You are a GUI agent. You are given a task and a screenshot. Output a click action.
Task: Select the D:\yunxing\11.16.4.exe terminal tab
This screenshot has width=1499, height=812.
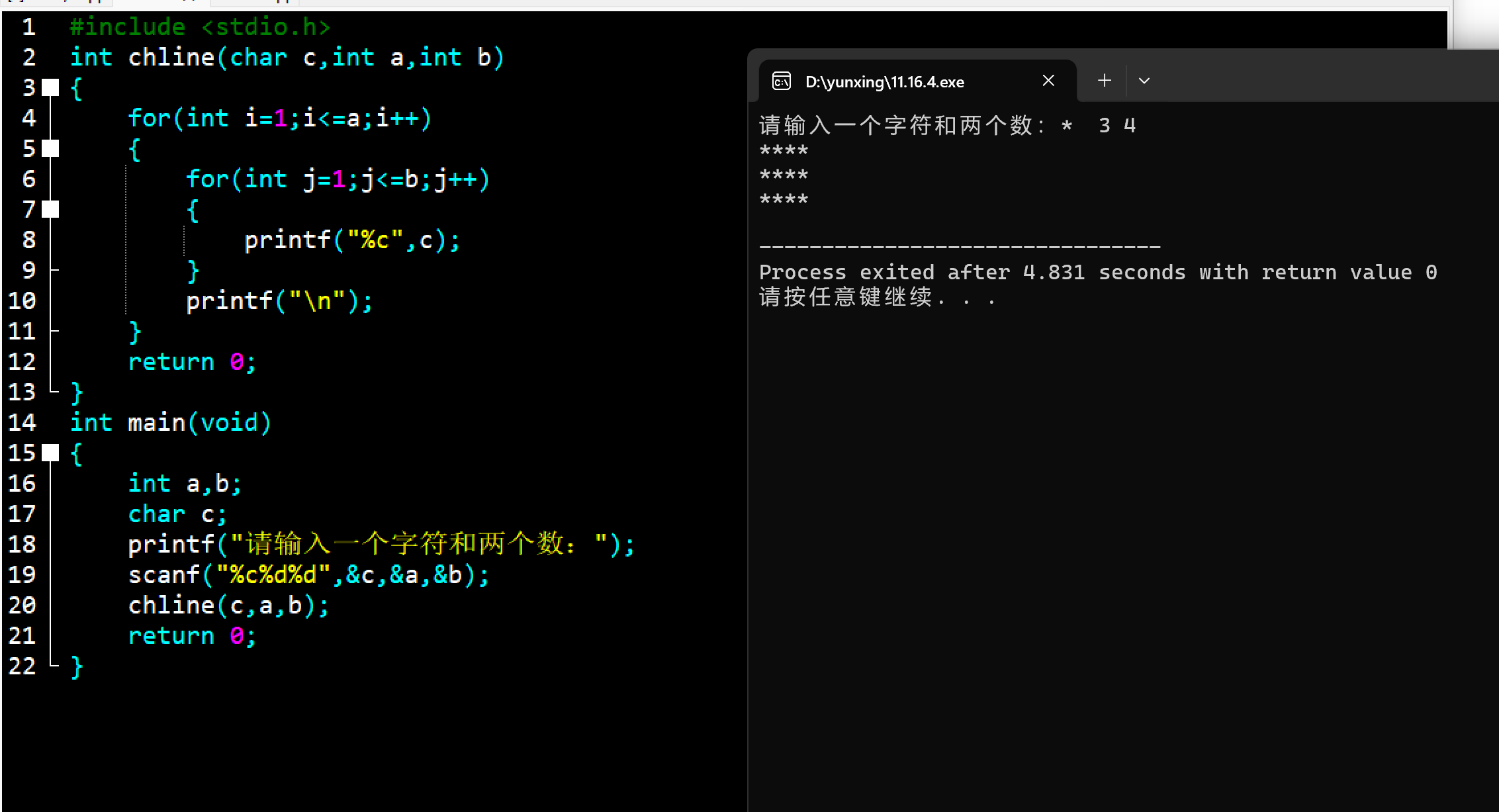point(885,81)
